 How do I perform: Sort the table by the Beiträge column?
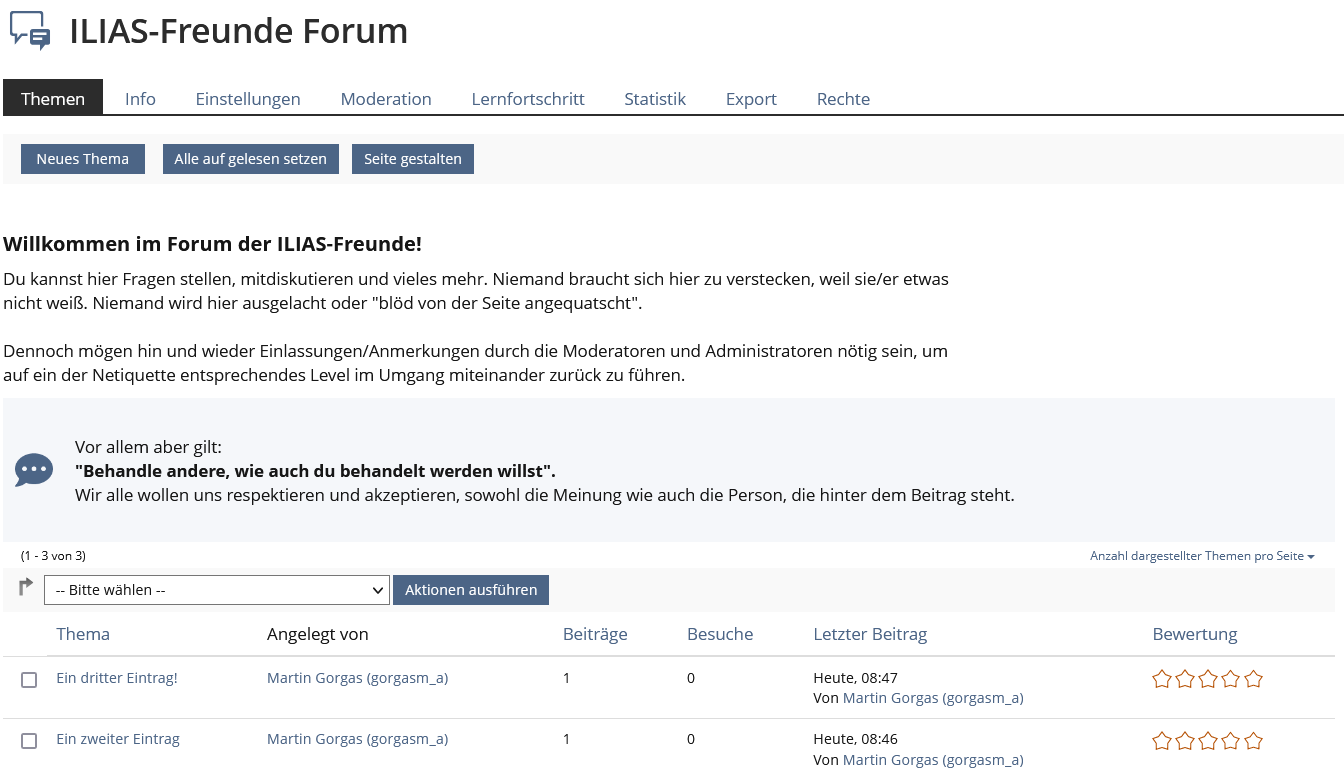coord(595,634)
